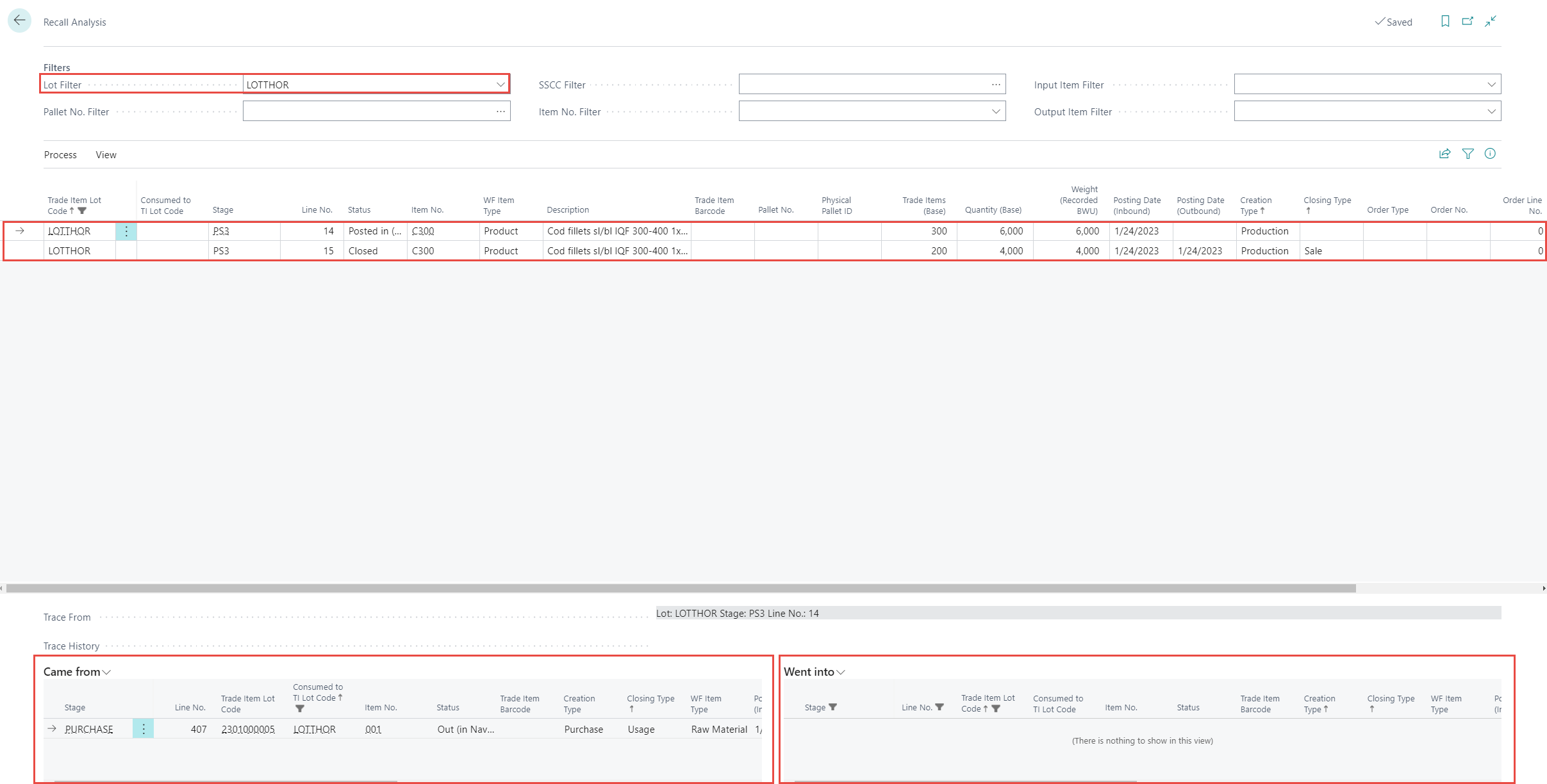The width and height of the screenshot is (1547, 784).
Task: Open row options for PURCHASE row
Action: [143, 729]
